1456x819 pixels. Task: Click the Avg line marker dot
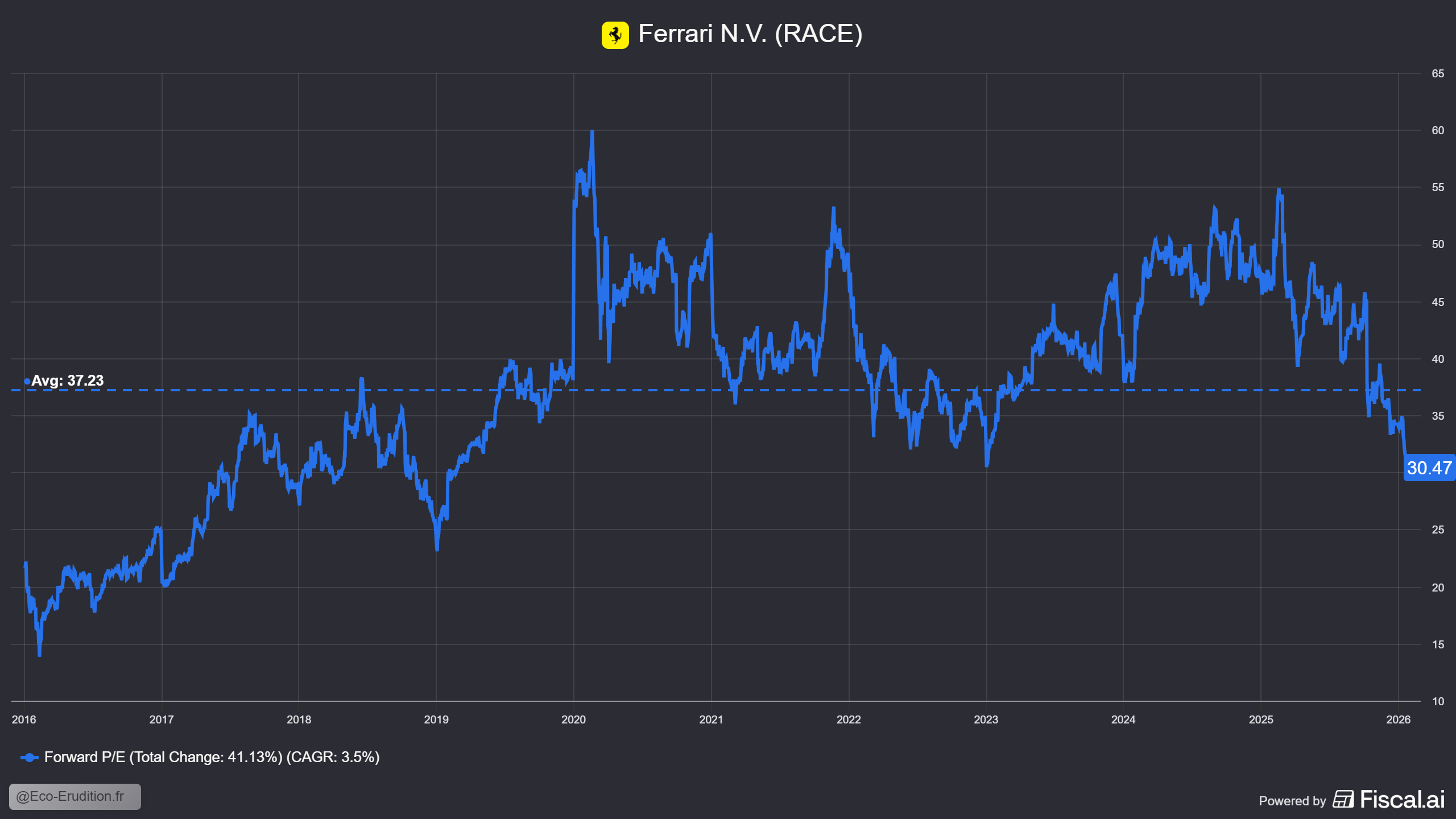[x=27, y=381]
